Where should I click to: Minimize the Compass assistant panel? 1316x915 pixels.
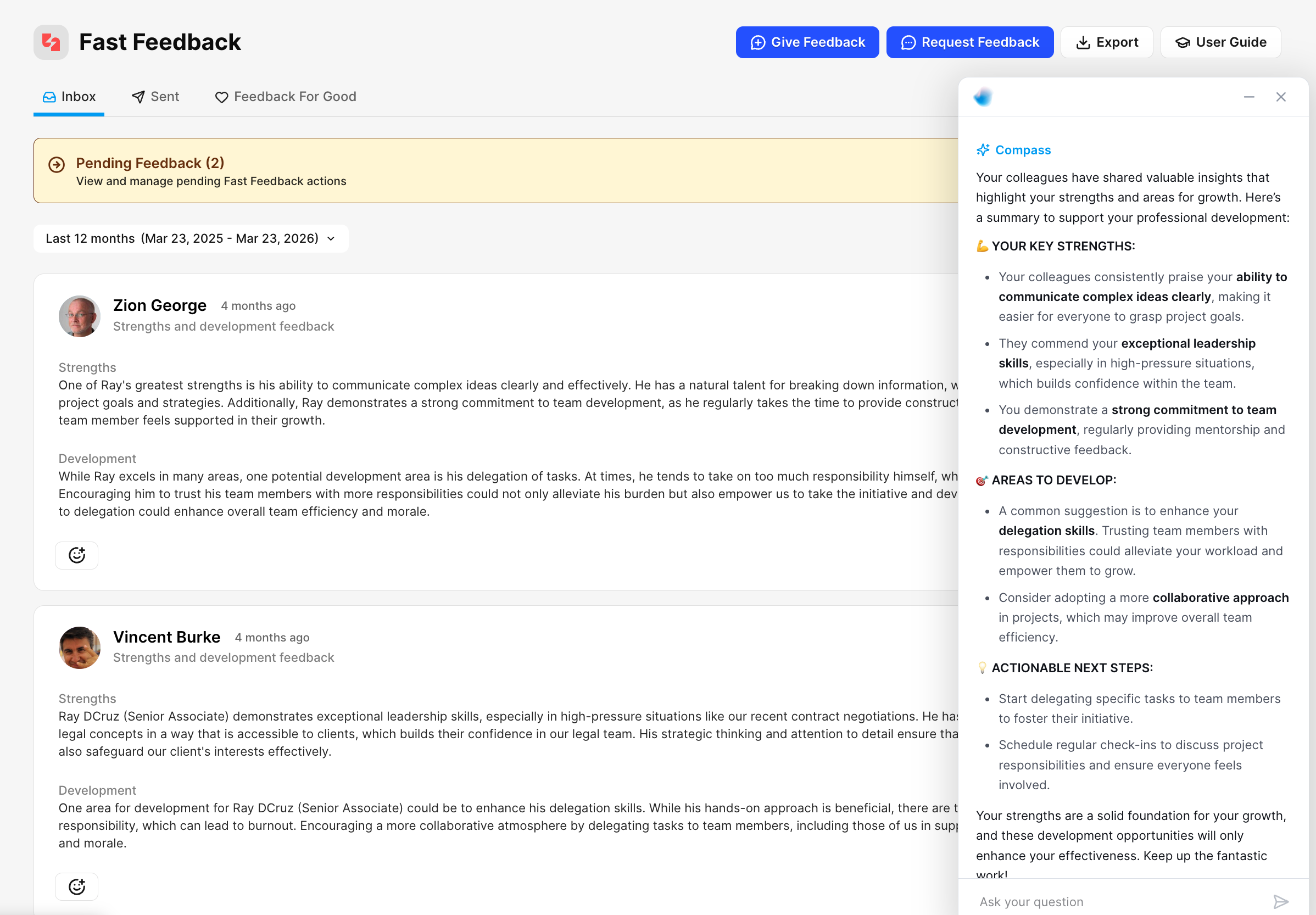(1249, 97)
